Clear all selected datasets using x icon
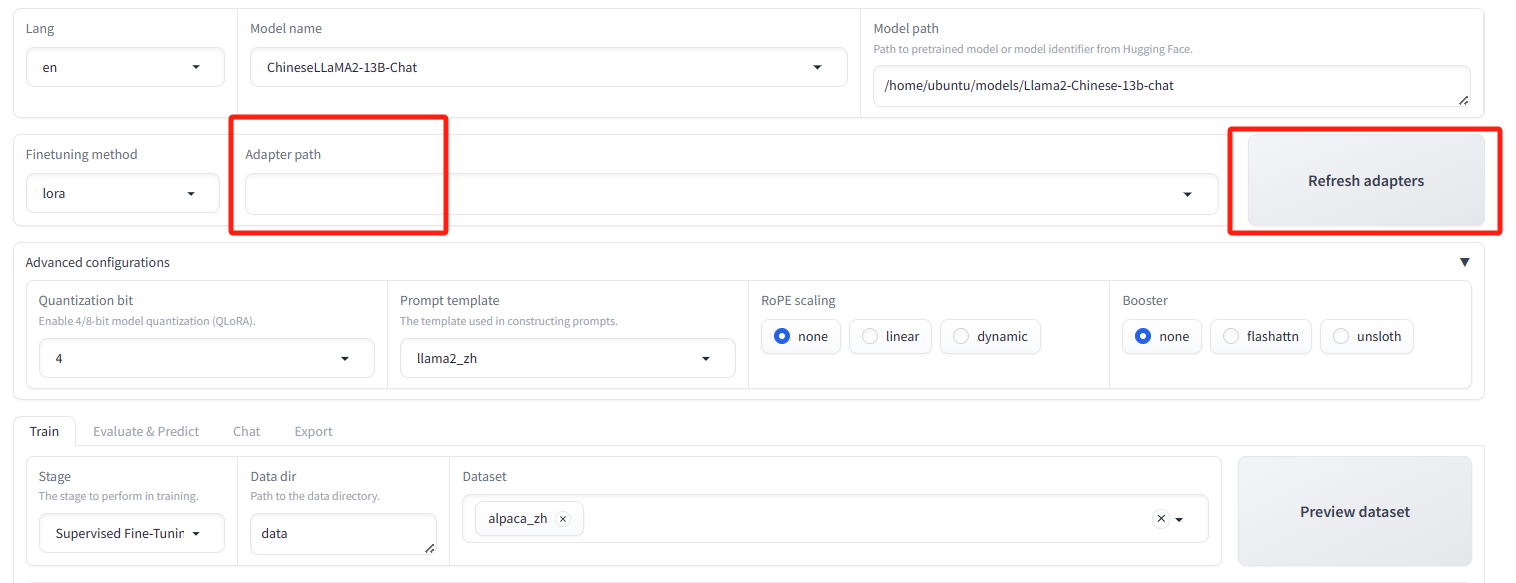1516x583 pixels. (1160, 518)
